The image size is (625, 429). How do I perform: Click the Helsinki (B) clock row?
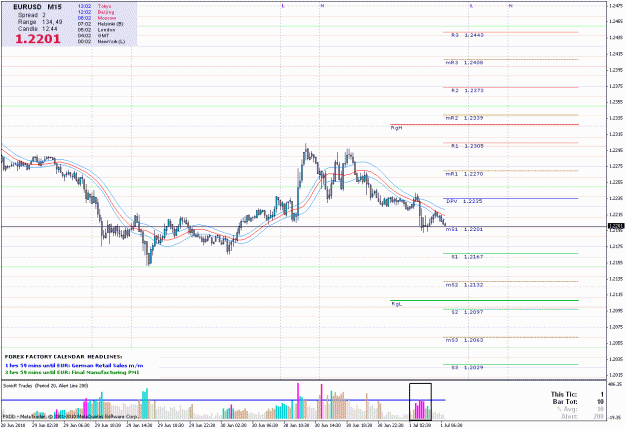pyautogui.click(x=100, y=24)
